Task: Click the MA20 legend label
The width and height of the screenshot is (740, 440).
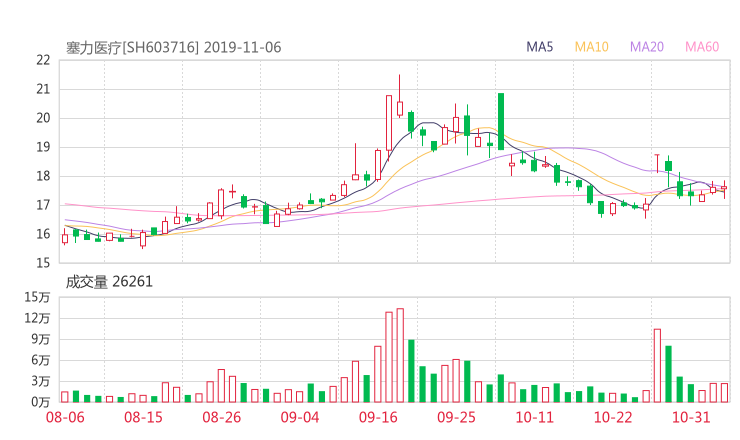Action: 647,47
